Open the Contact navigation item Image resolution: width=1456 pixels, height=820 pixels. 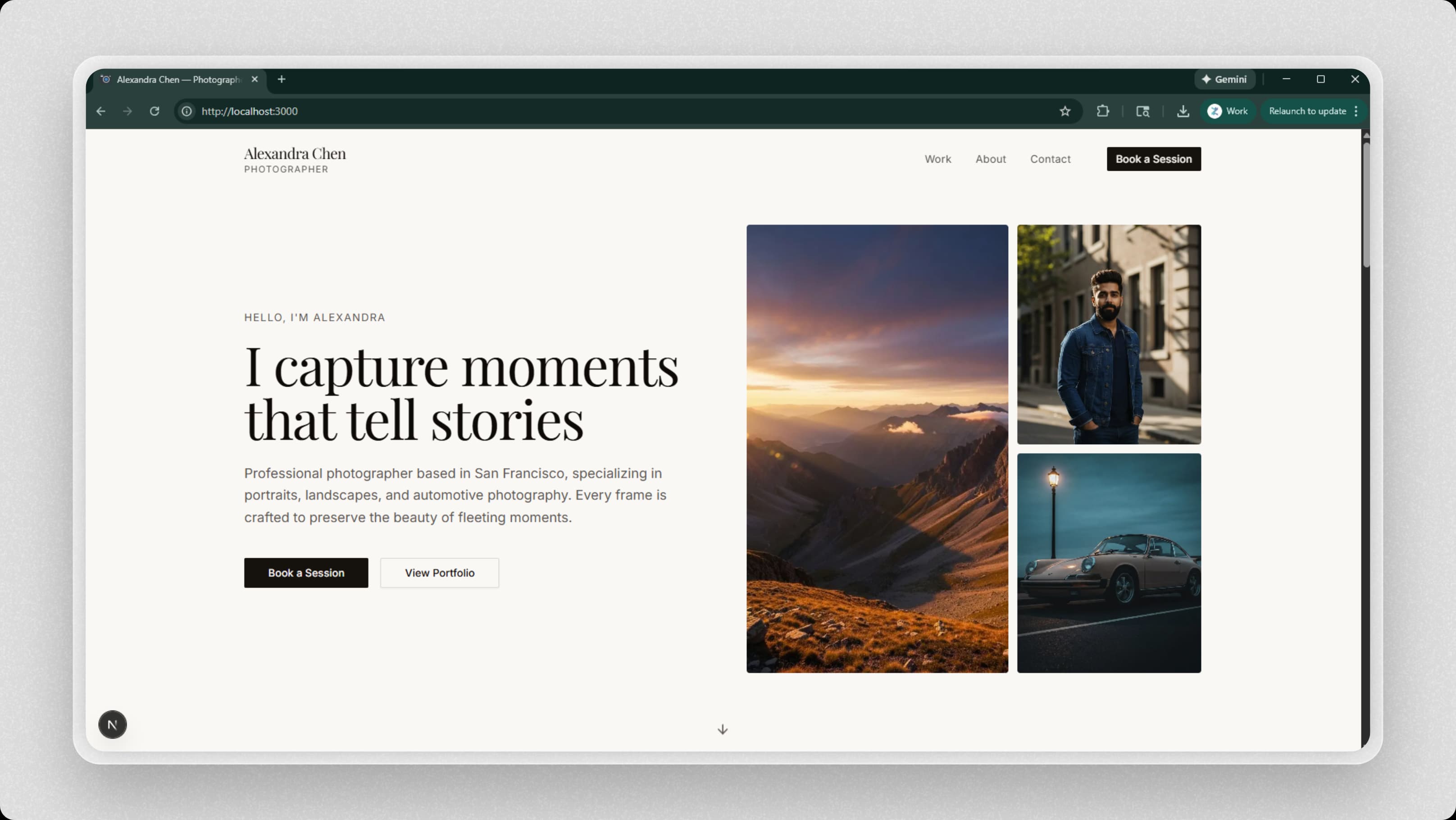[1050, 159]
